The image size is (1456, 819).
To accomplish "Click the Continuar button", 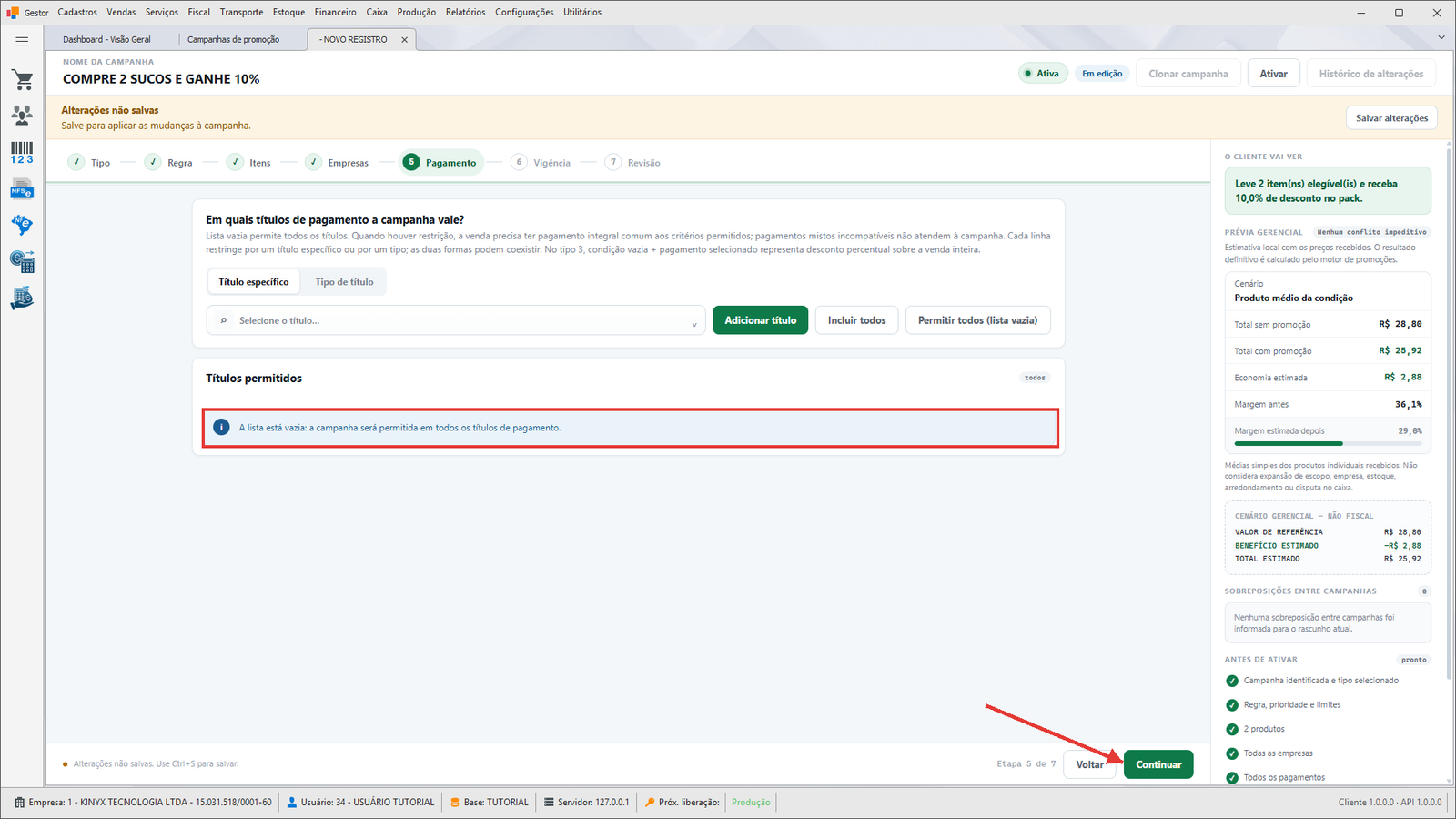I will click(1158, 764).
